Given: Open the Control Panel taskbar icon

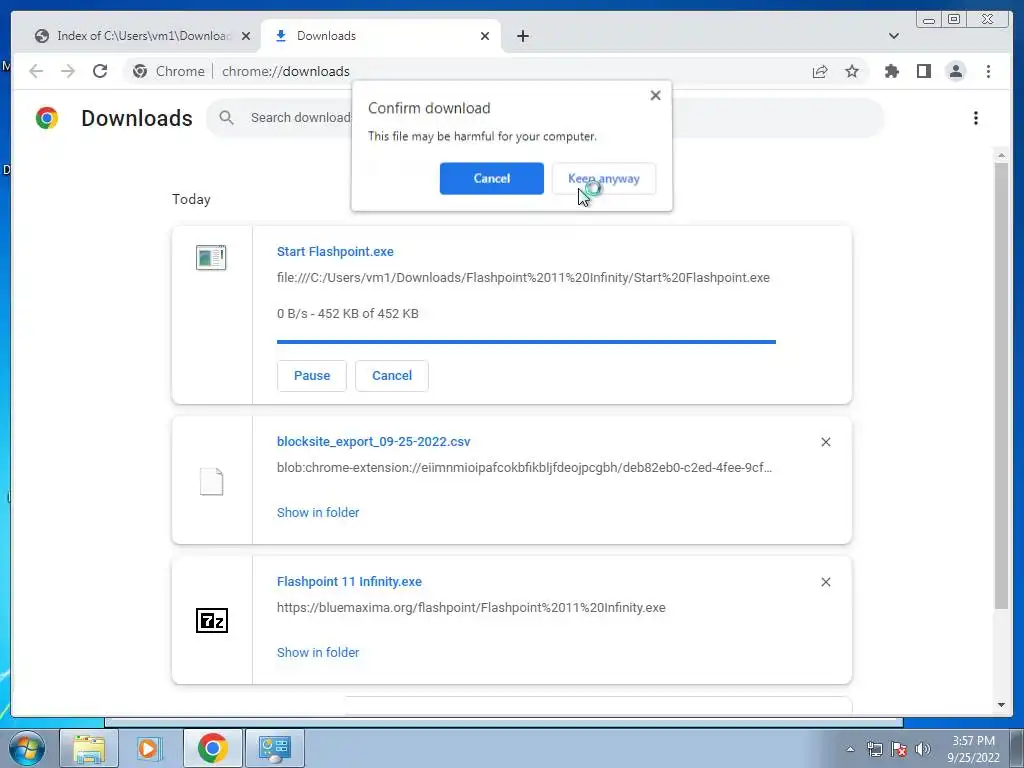Looking at the screenshot, I should coord(274,748).
